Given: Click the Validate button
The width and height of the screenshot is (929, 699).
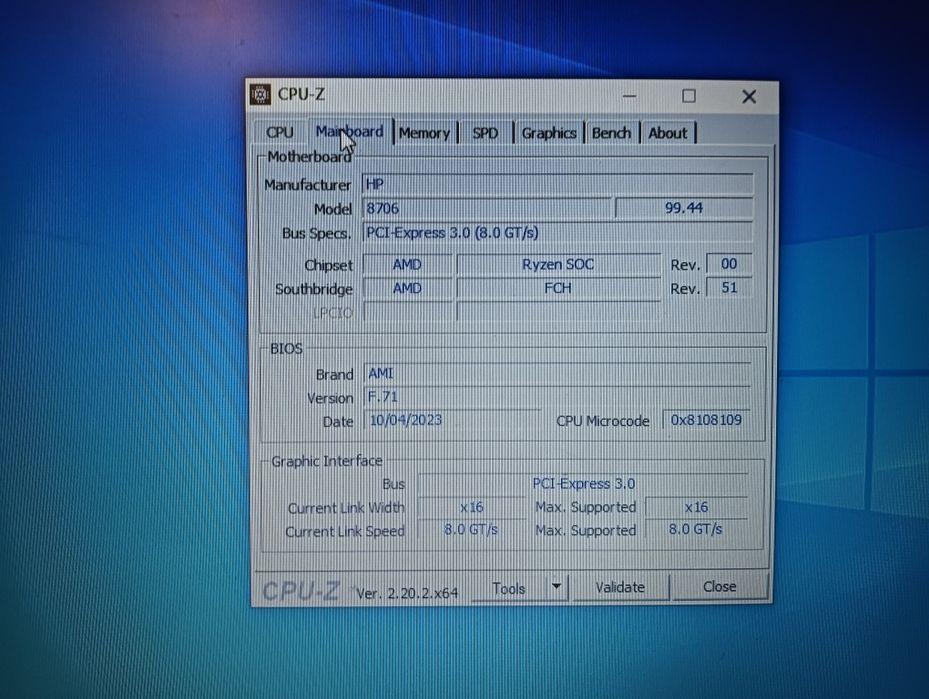Looking at the screenshot, I should click(620, 587).
